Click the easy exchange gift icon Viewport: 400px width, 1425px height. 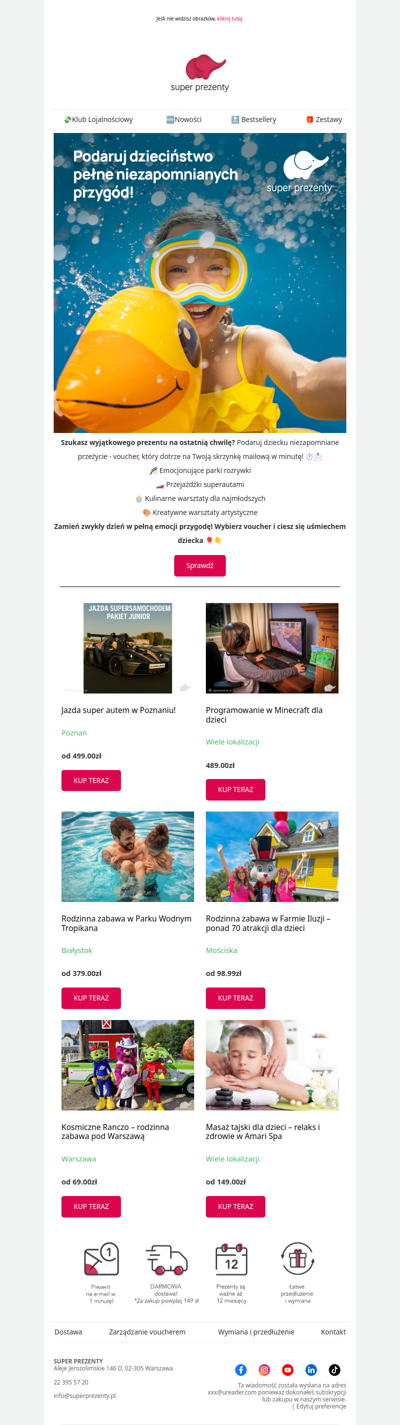coord(297,1259)
